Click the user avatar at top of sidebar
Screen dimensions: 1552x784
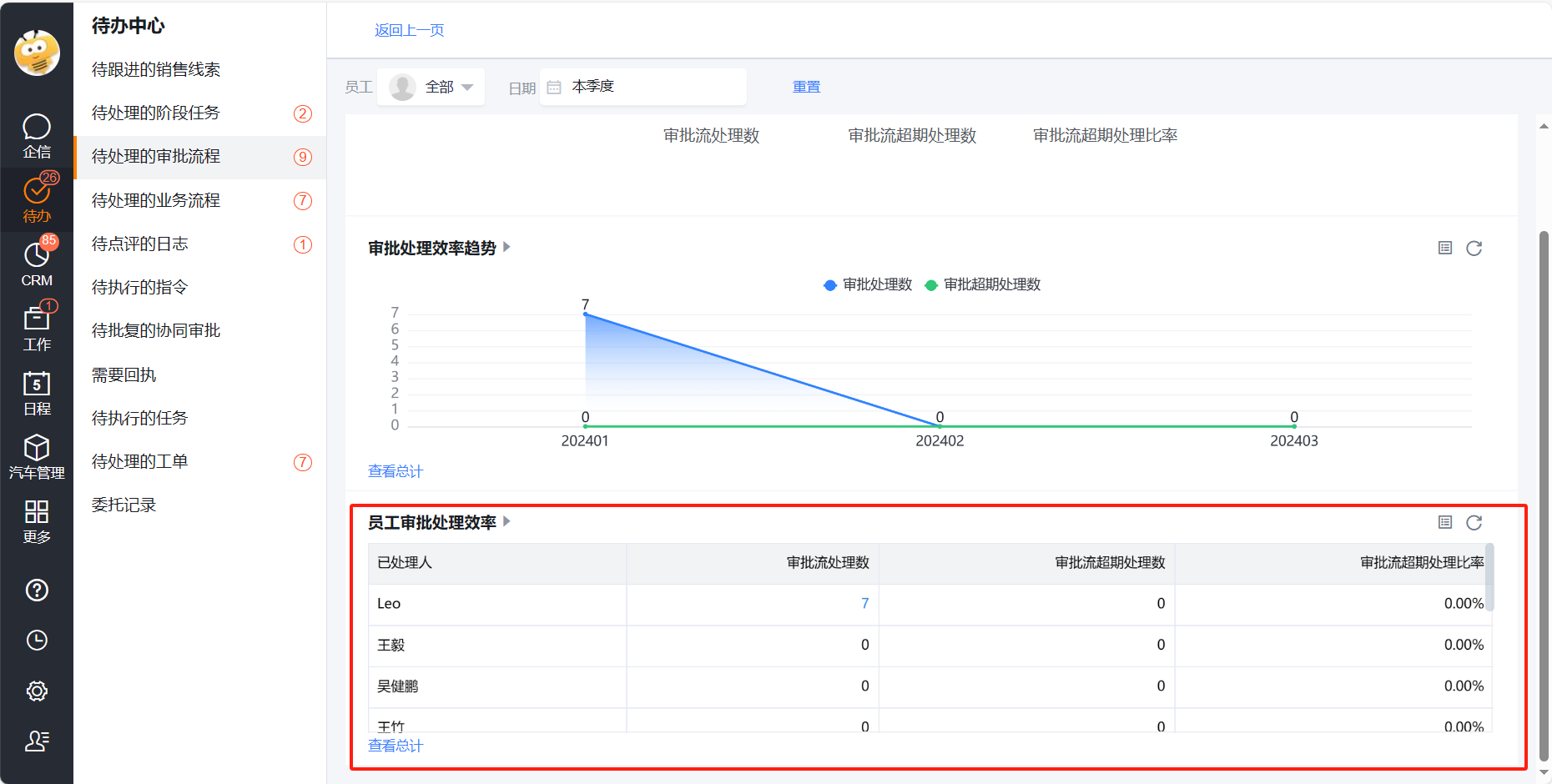(x=37, y=53)
